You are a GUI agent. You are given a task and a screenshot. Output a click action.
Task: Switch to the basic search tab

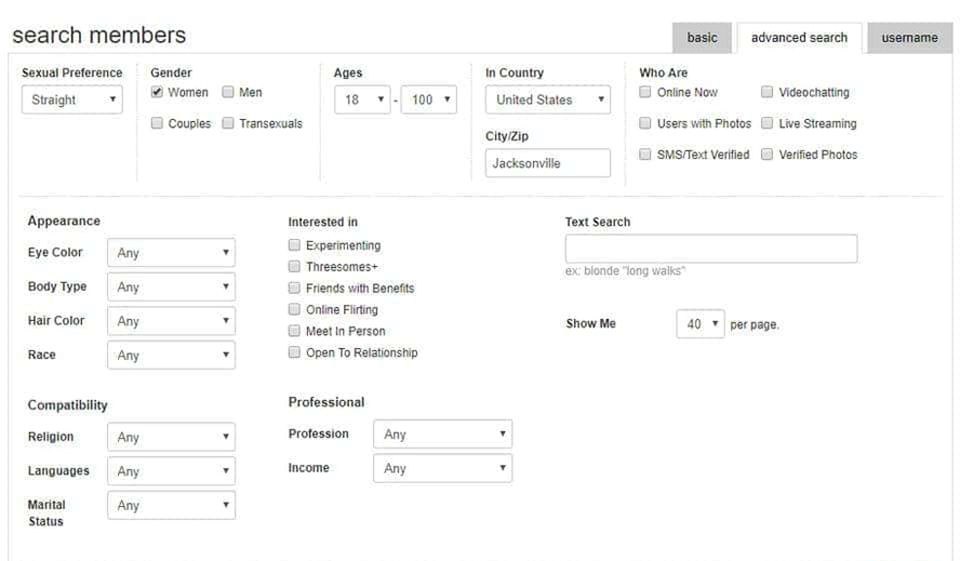(702, 38)
